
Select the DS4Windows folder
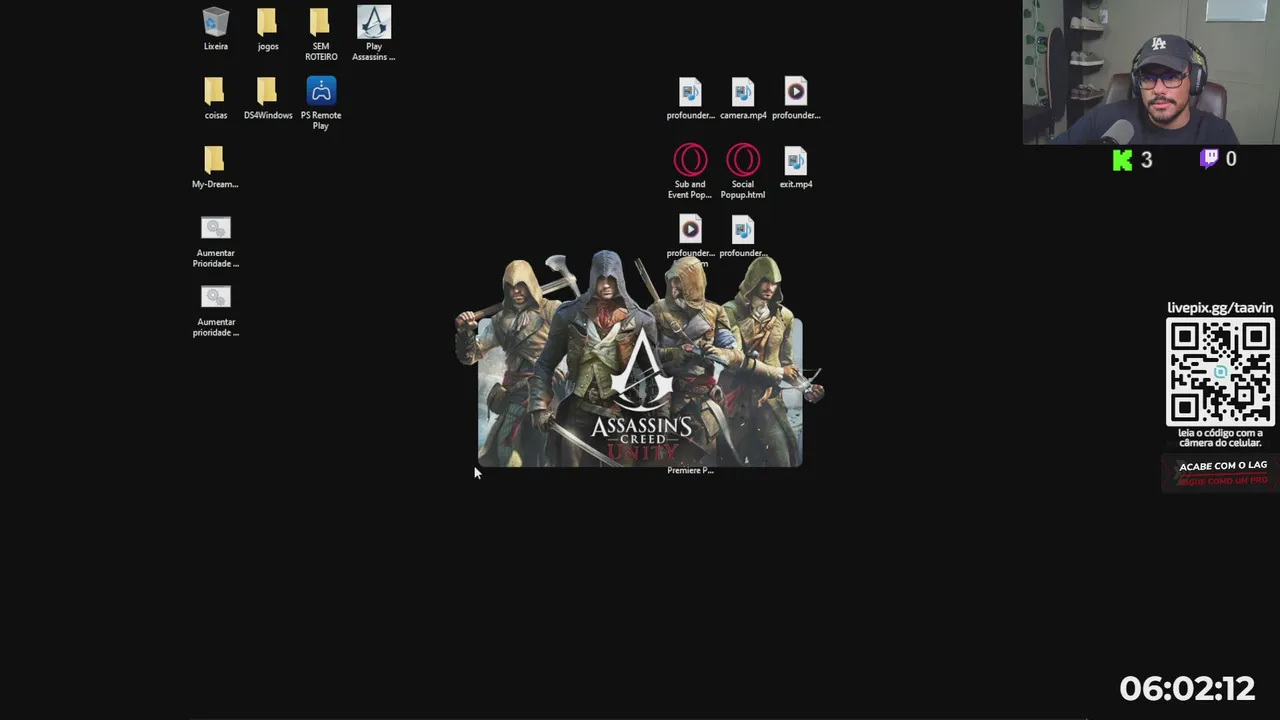(x=268, y=98)
